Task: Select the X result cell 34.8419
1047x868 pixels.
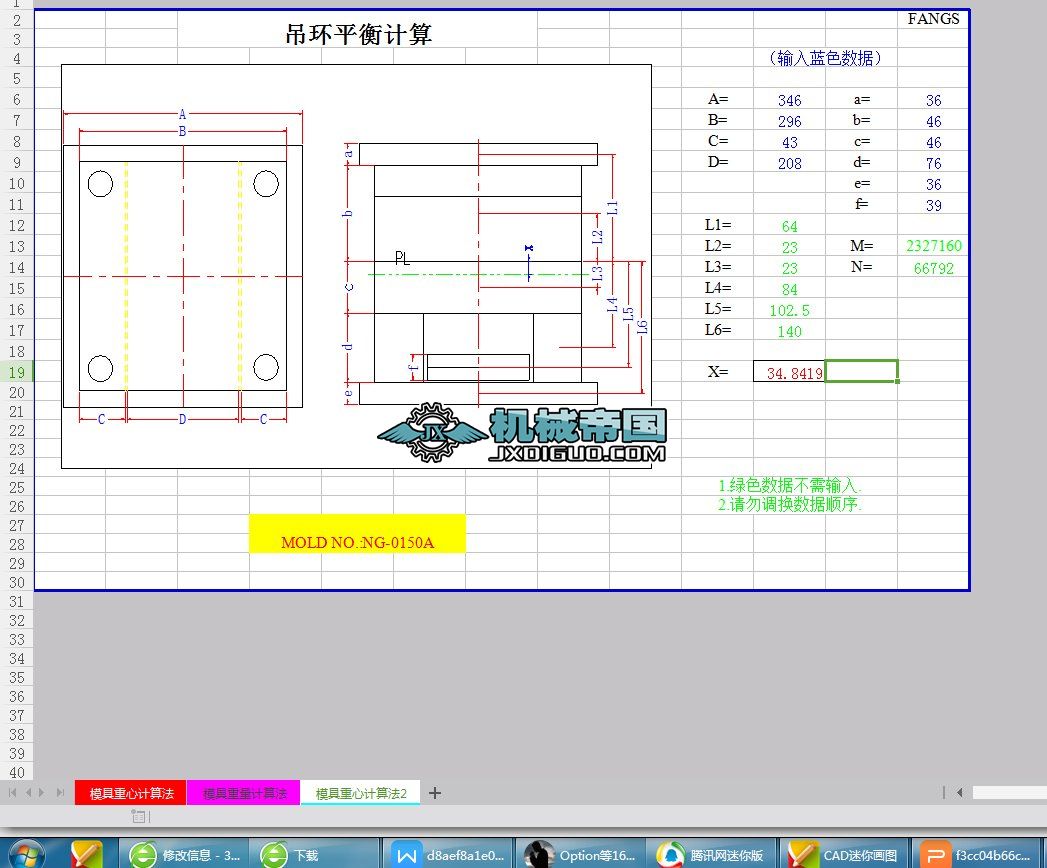Action: point(789,372)
